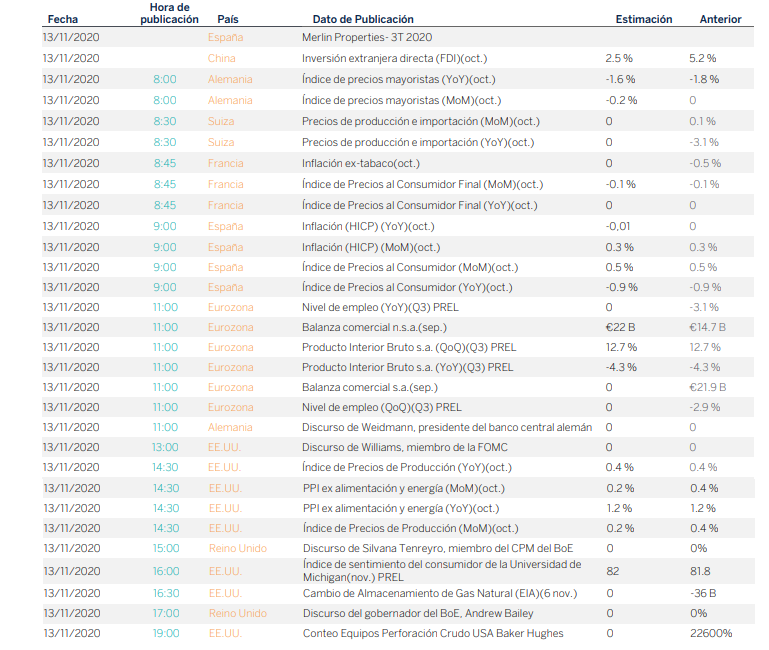Select Conteo Equipos Perforación Crudo Baker Hughes
Image resolution: width=769 pixels, height=650 pixels.
[x=433, y=633]
